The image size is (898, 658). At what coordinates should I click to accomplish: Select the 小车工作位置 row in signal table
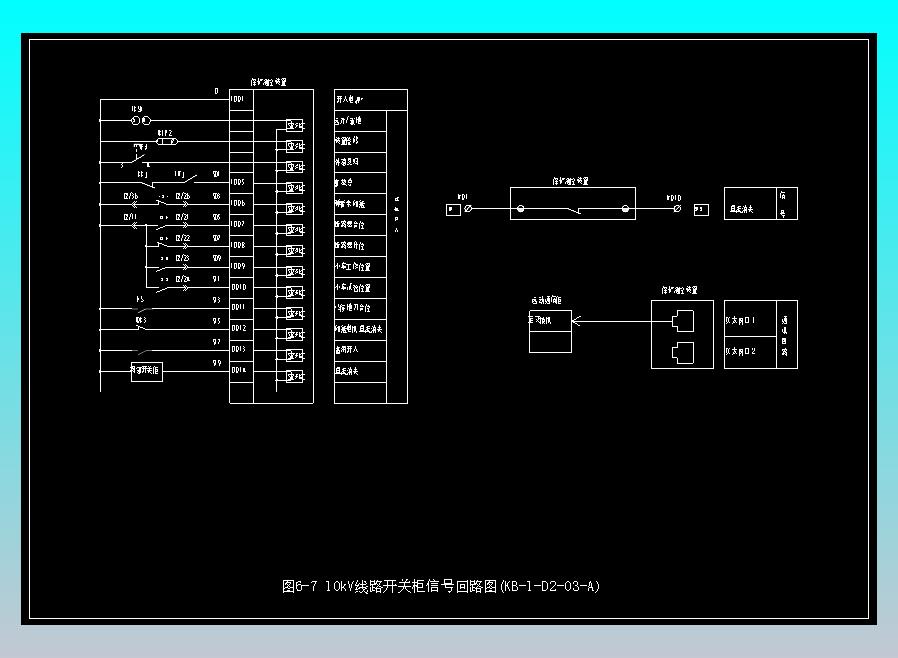pyautogui.click(x=360, y=267)
